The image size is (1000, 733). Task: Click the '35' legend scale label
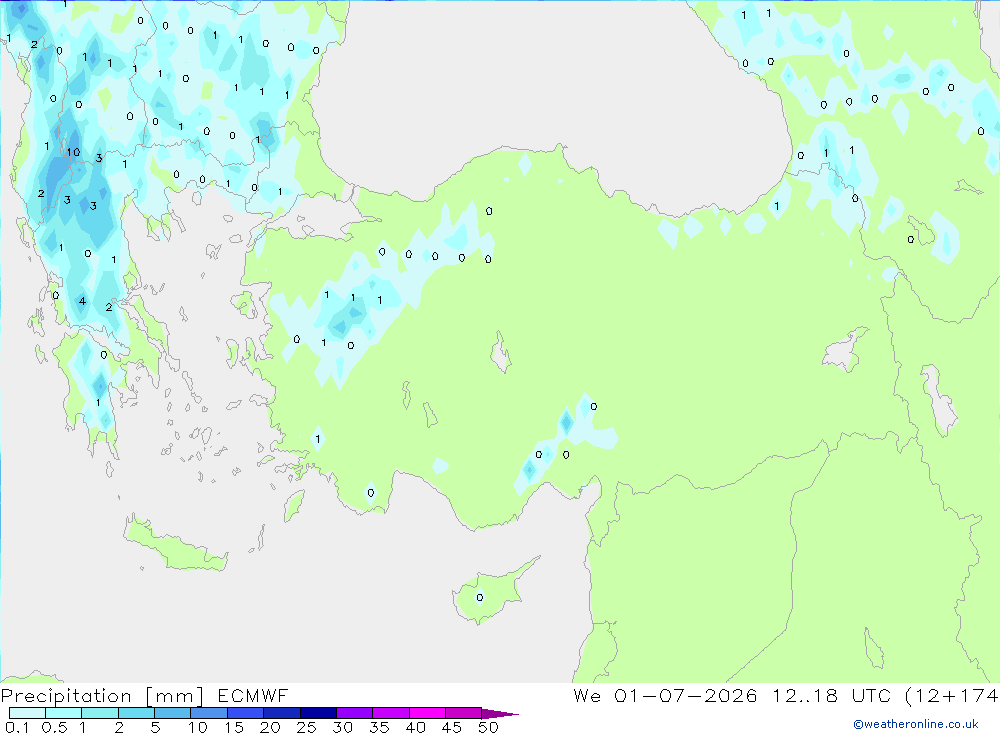[x=379, y=727]
